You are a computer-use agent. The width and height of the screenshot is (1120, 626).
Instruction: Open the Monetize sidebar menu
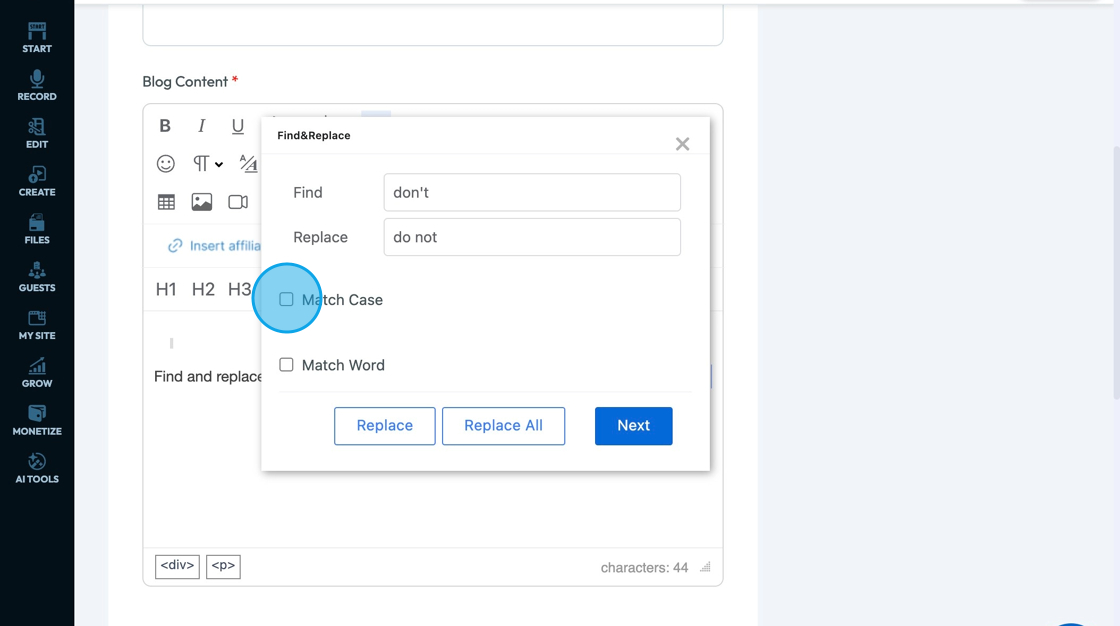pos(37,420)
